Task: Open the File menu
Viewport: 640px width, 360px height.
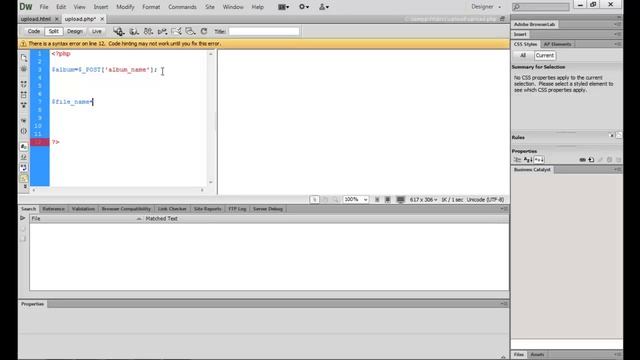Action: [44, 7]
